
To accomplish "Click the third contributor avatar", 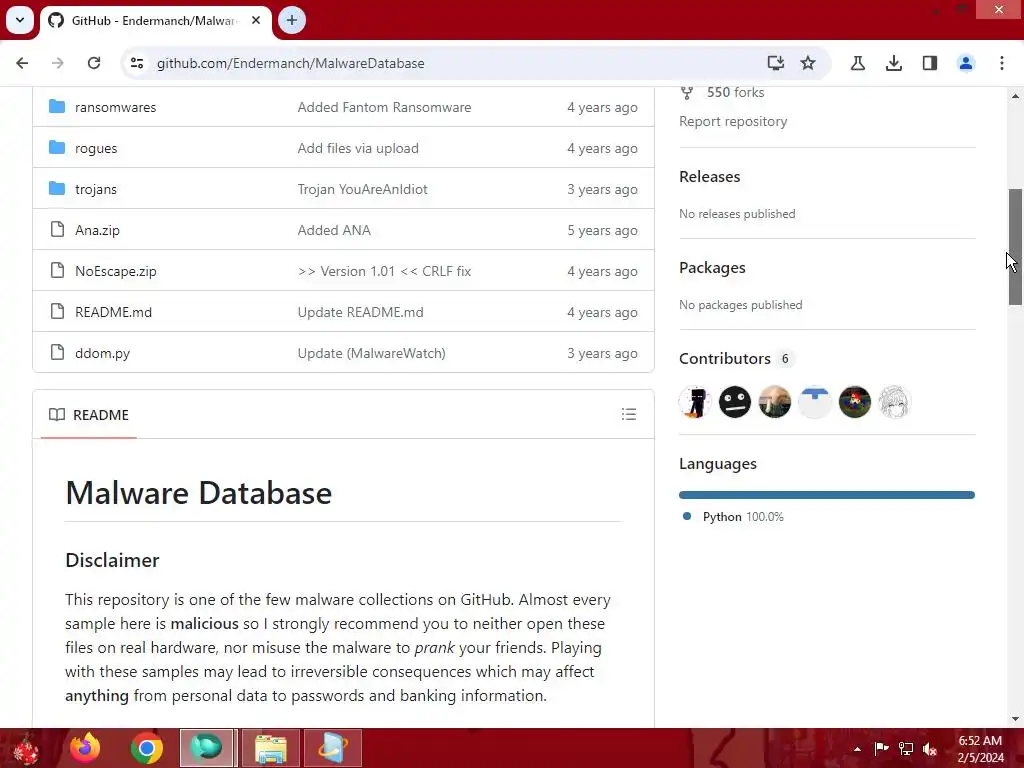I will pos(775,402).
